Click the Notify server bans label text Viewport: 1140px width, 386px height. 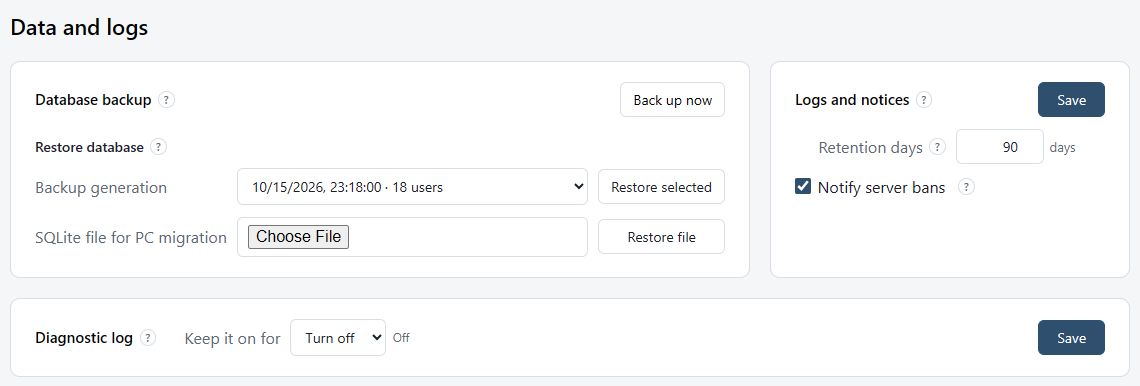(882, 188)
